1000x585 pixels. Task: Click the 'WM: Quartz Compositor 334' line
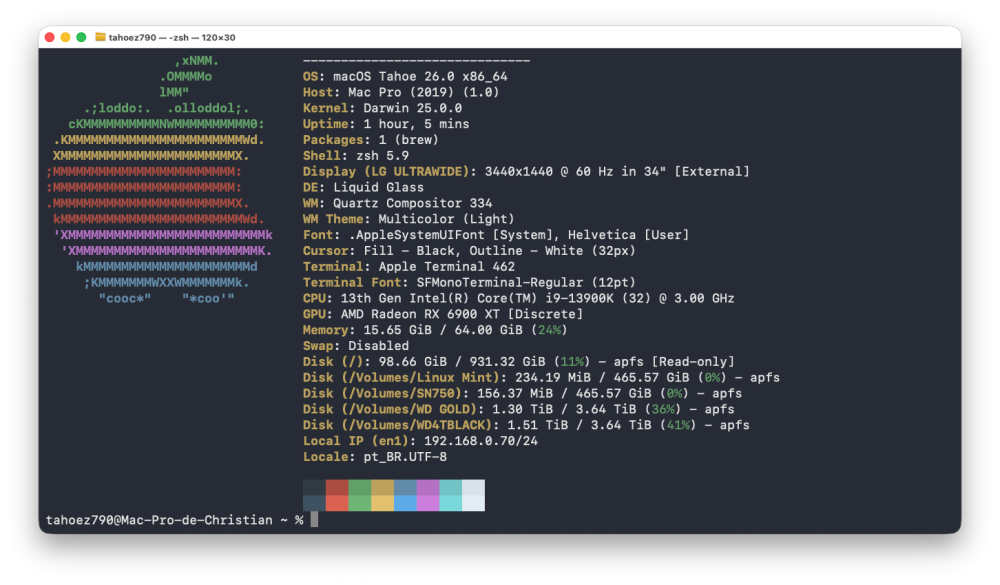pos(397,204)
